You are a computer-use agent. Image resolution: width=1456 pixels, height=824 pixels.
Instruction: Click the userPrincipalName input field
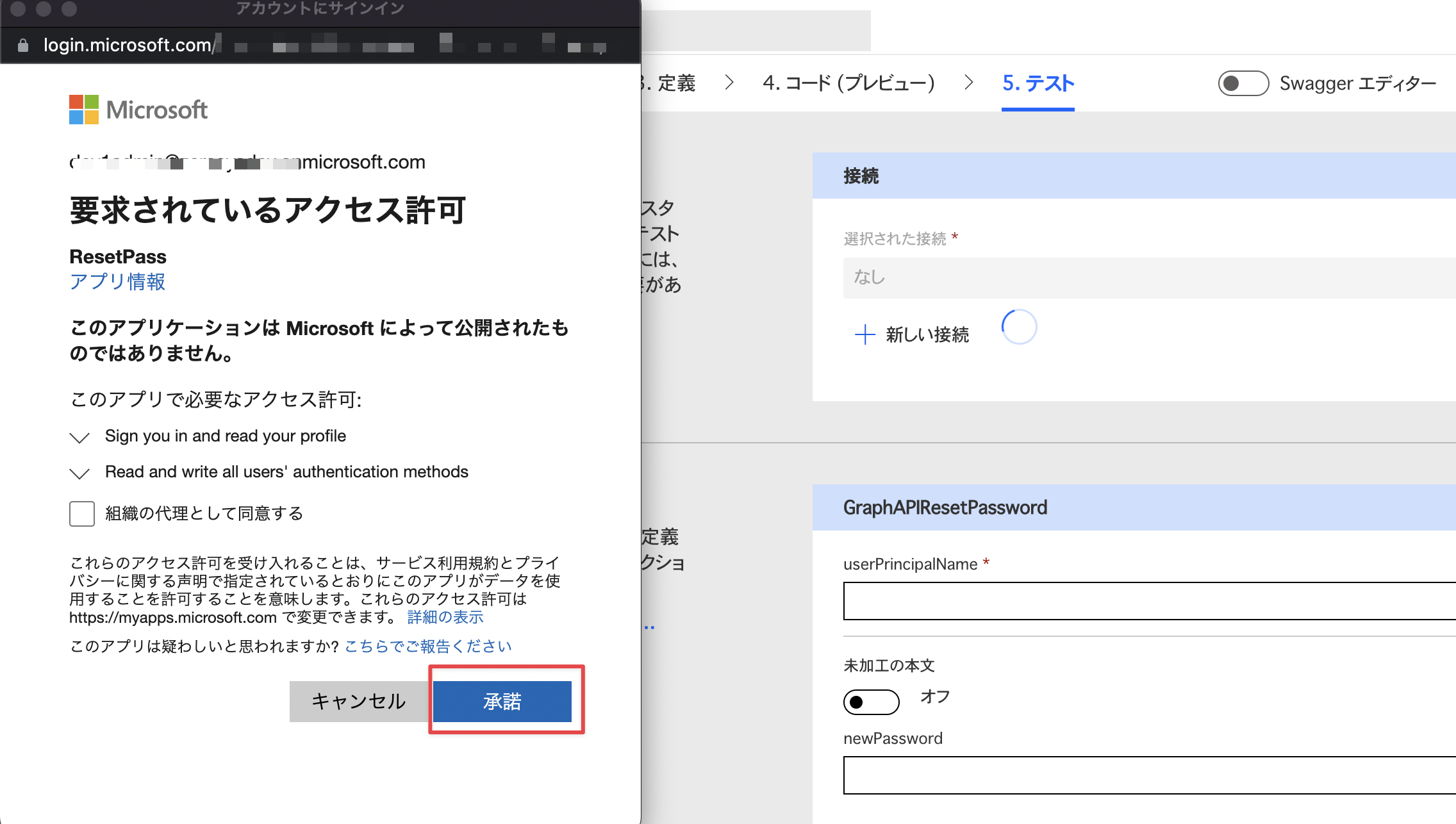(x=1150, y=601)
